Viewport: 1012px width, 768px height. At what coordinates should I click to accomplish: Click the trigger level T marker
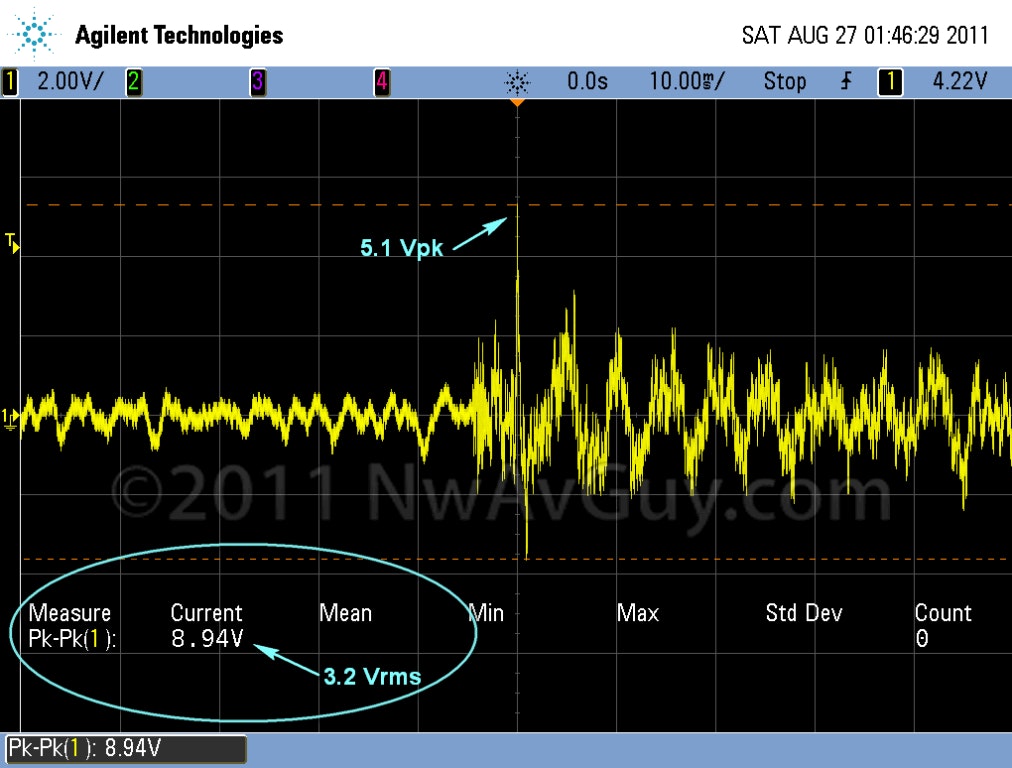pyautogui.click(x=12, y=241)
